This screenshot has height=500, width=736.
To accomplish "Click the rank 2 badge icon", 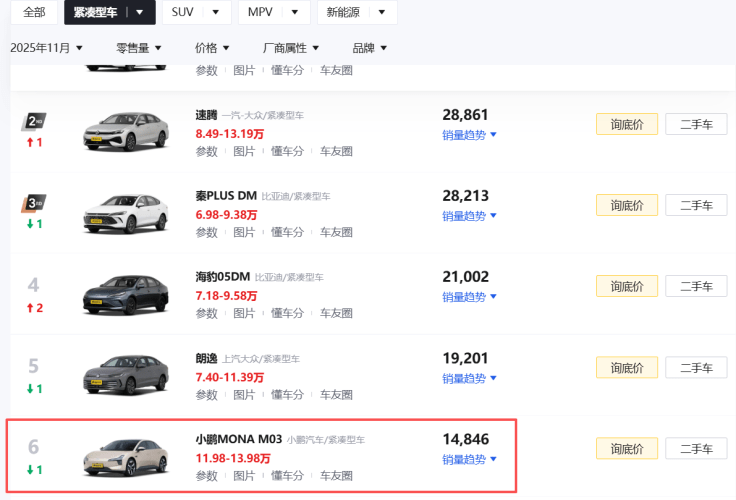I will [x=33, y=122].
